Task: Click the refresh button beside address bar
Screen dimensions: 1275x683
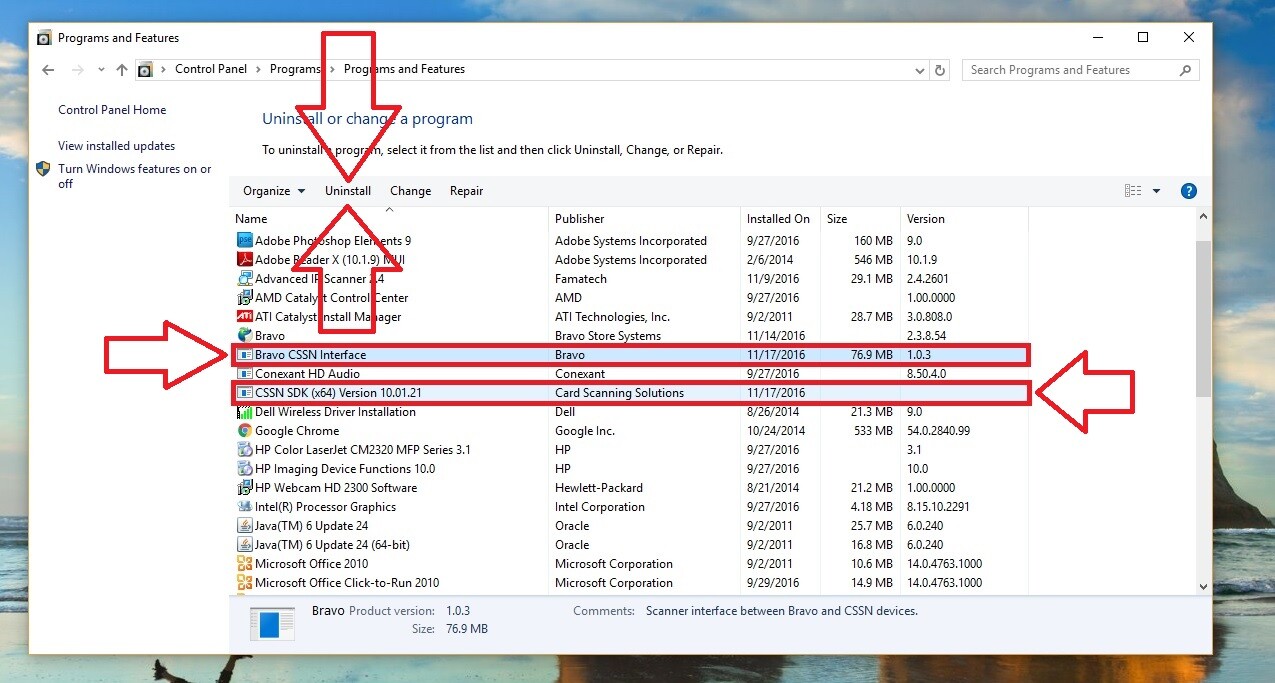Action: [x=939, y=70]
